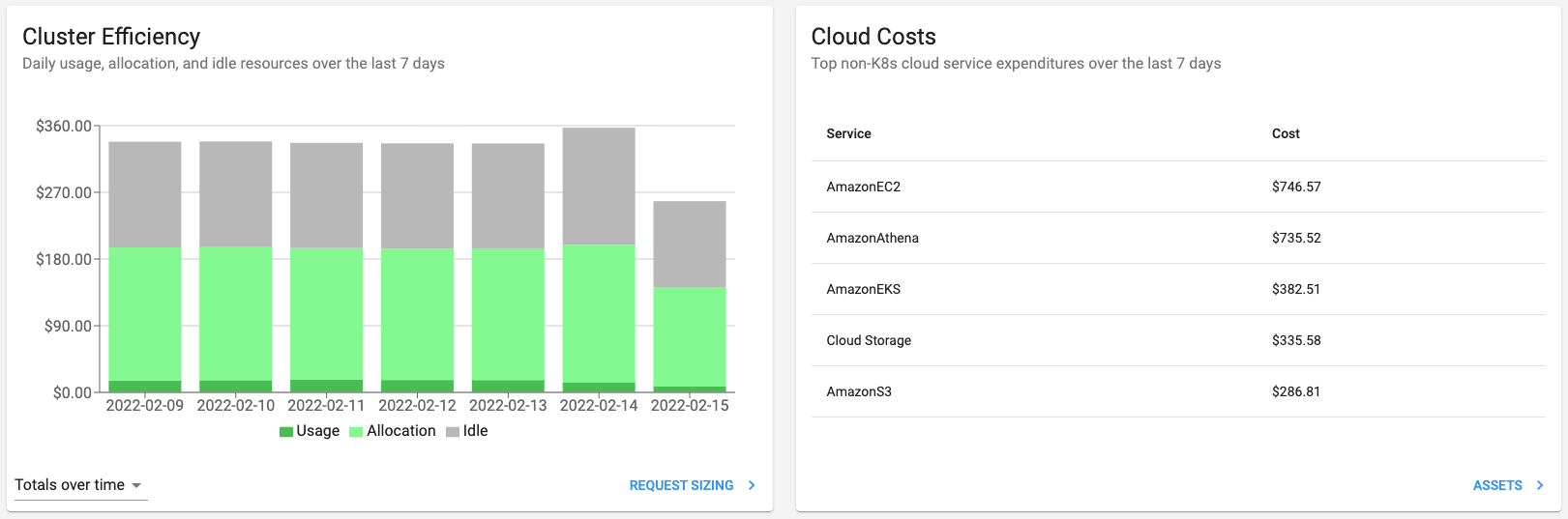Click the 2022-02-11 usage dark green segment
The width and height of the screenshot is (1568, 519).
[327, 386]
